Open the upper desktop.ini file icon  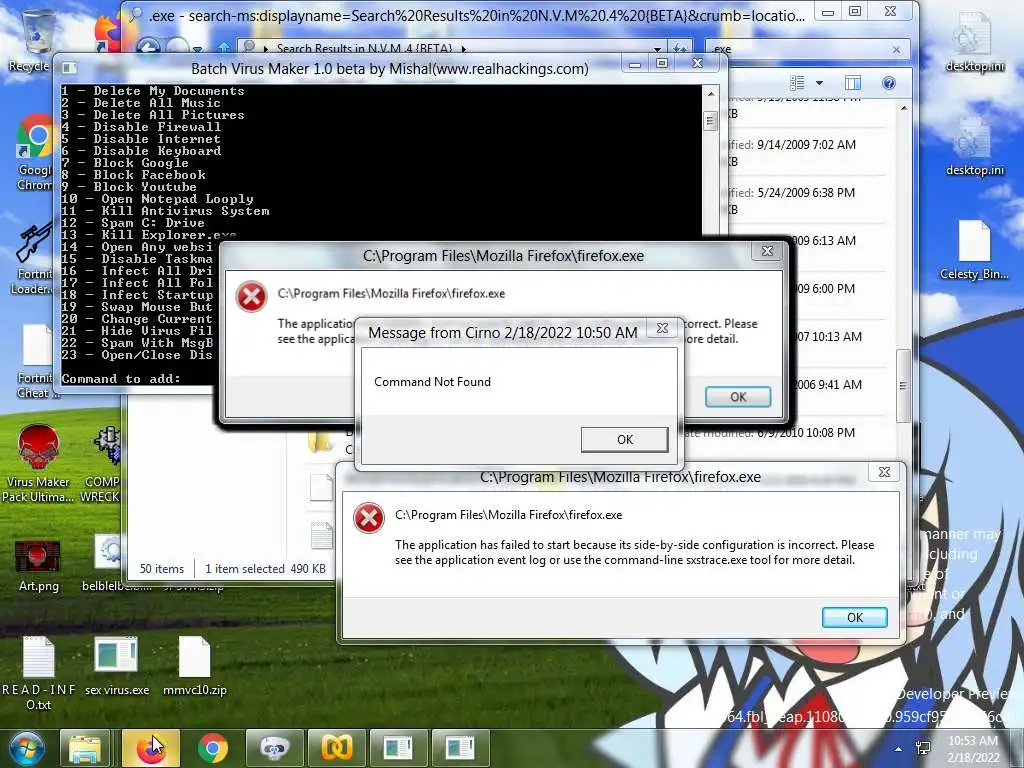pyautogui.click(x=974, y=42)
